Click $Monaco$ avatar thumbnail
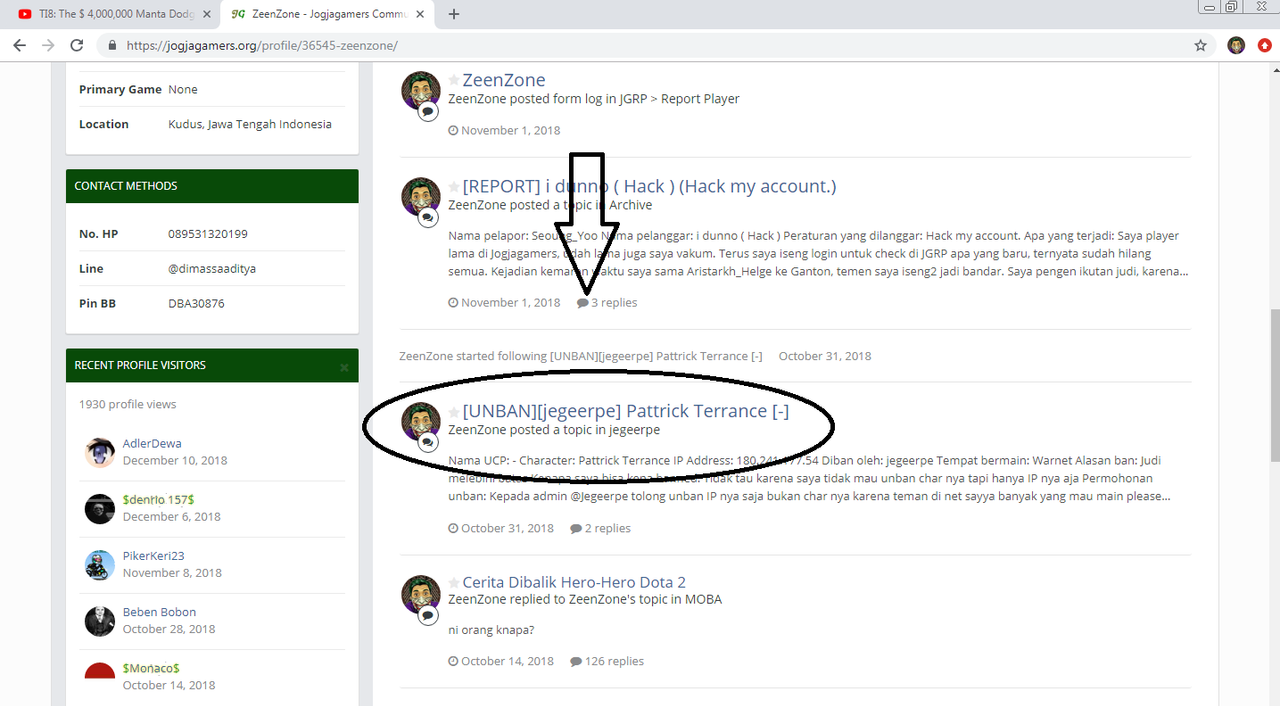The width and height of the screenshot is (1280, 706). coord(100,671)
